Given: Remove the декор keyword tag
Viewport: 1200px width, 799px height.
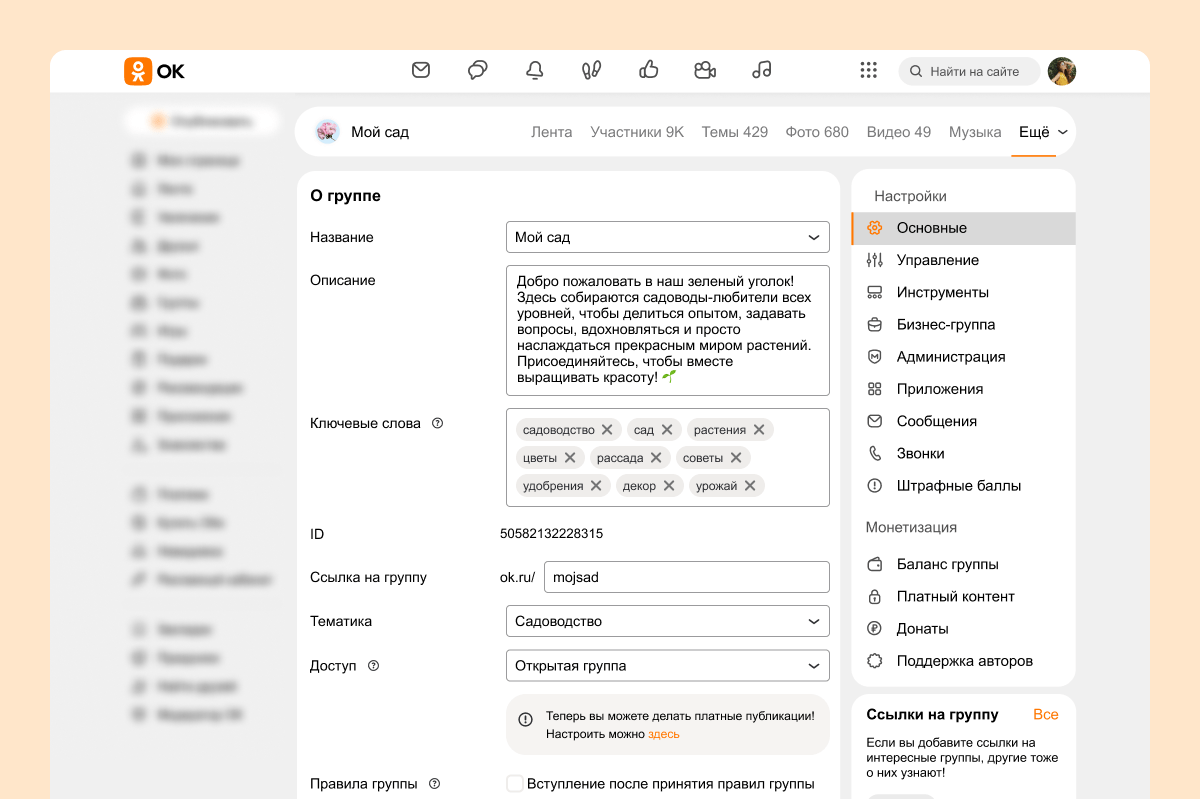Looking at the screenshot, I should tap(669, 485).
